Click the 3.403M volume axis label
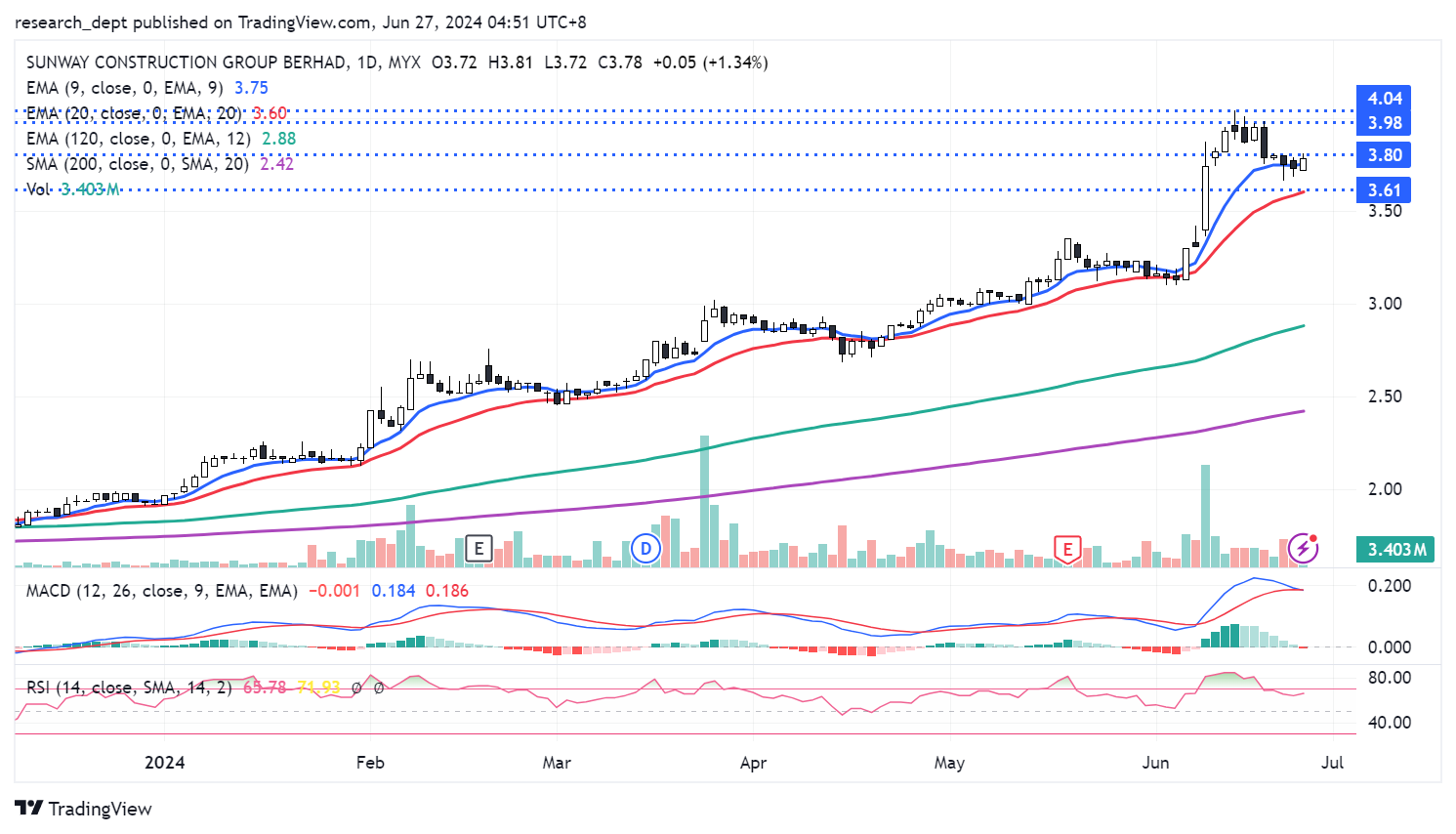 coord(1396,550)
